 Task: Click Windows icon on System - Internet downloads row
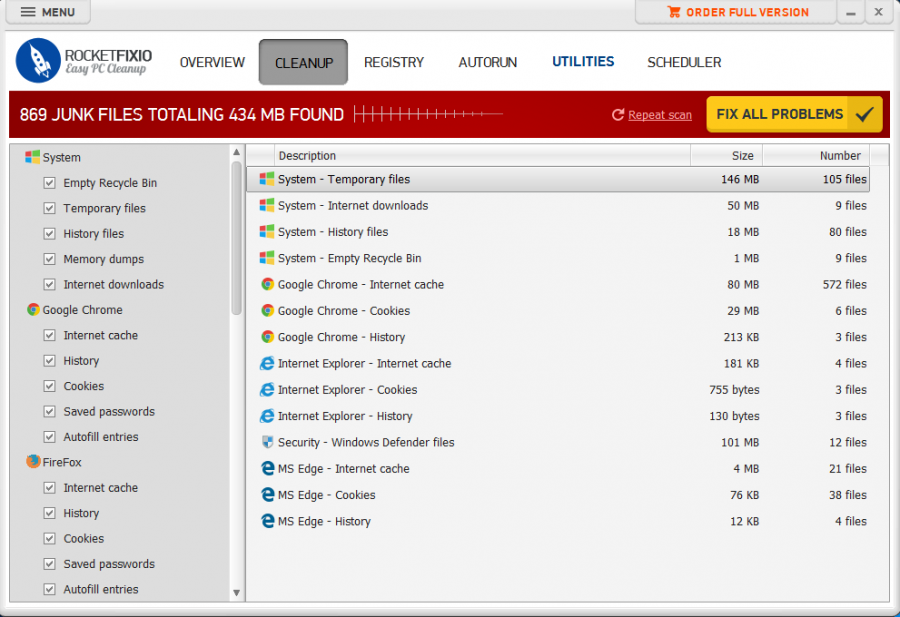click(x=266, y=205)
